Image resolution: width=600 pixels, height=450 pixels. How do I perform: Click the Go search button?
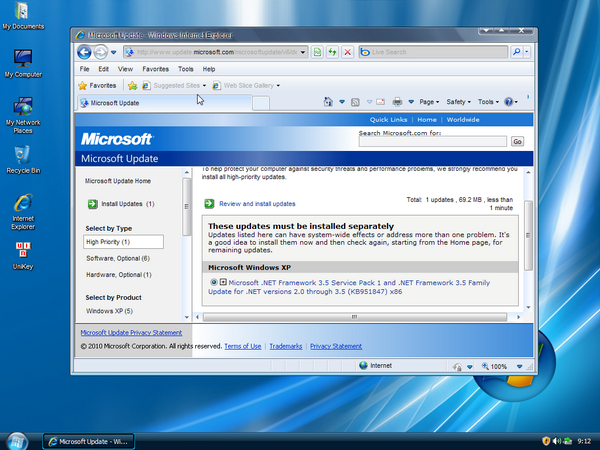pos(517,142)
